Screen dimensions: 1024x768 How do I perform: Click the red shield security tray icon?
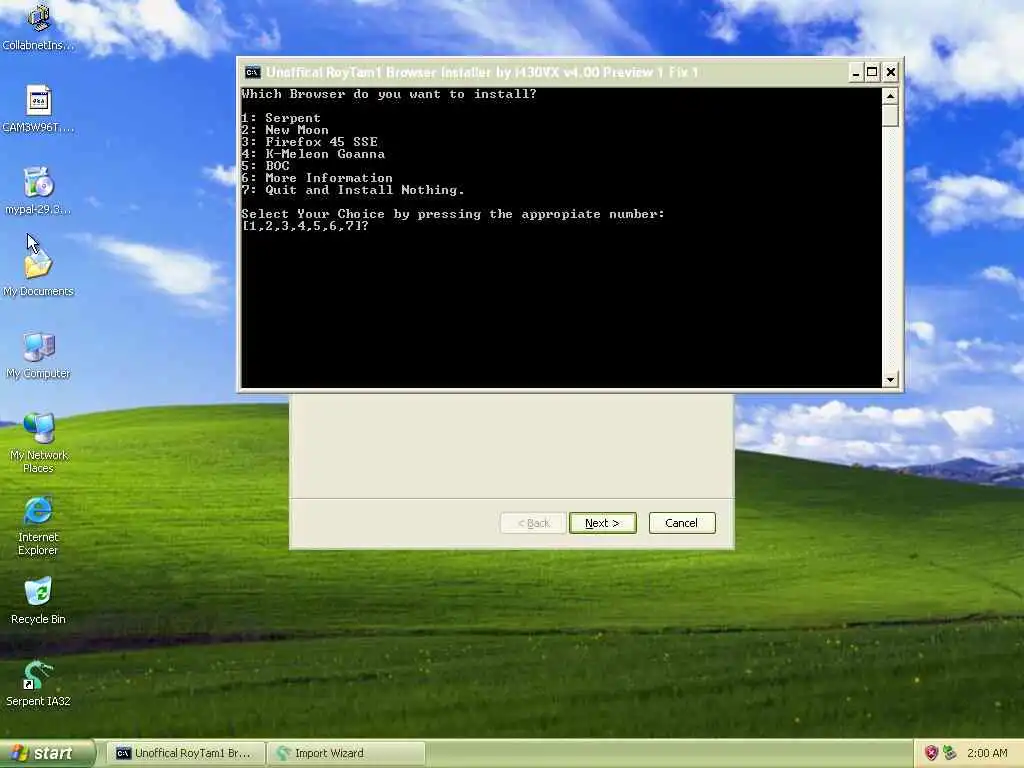pyautogui.click(x=931, y=753)
